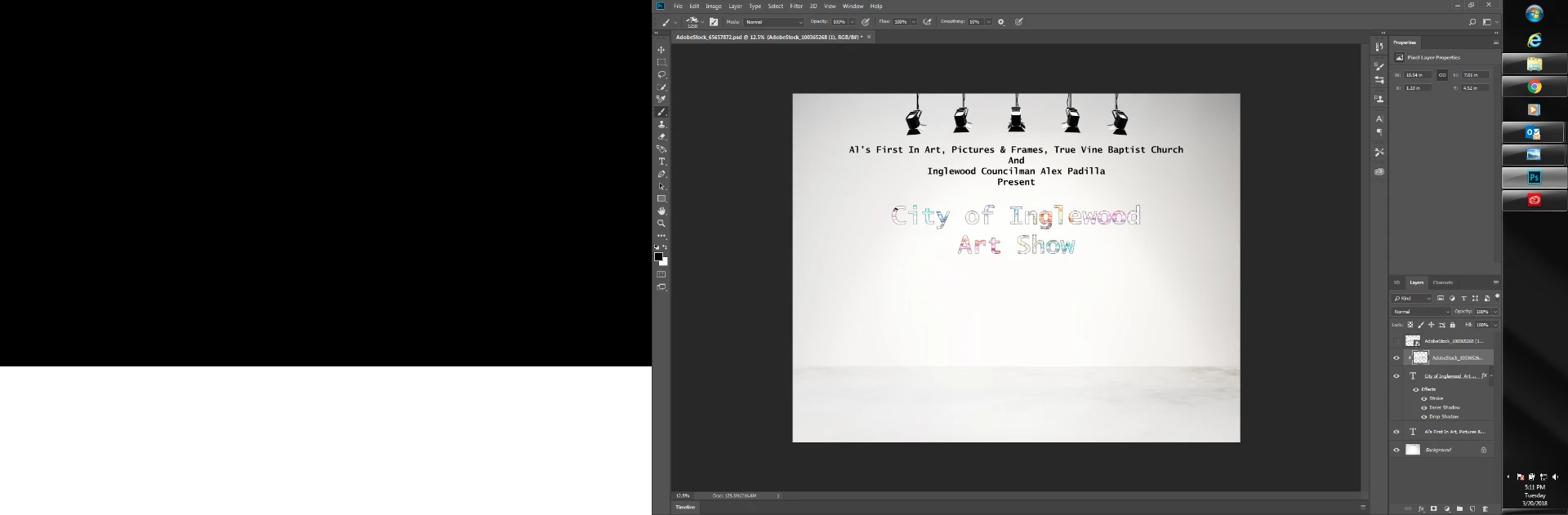Open the Timeline panel tab
This screenshot has height=515, width=1568.
pyautogui.click(x=685, y=507)
